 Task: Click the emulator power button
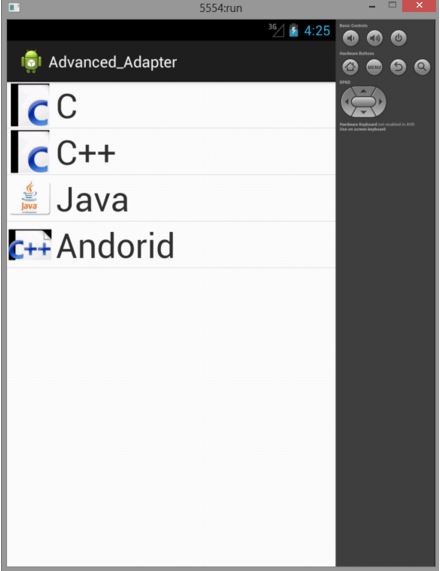pyautogui.click(x=398, y=38)
